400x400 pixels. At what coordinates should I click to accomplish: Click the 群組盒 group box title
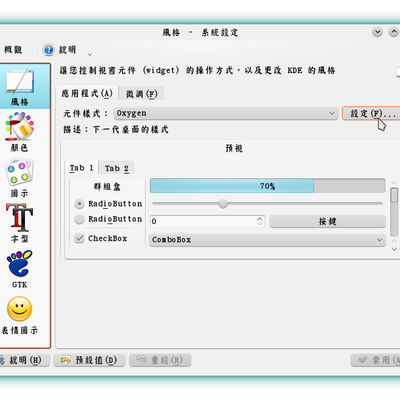tap(107, 186)
